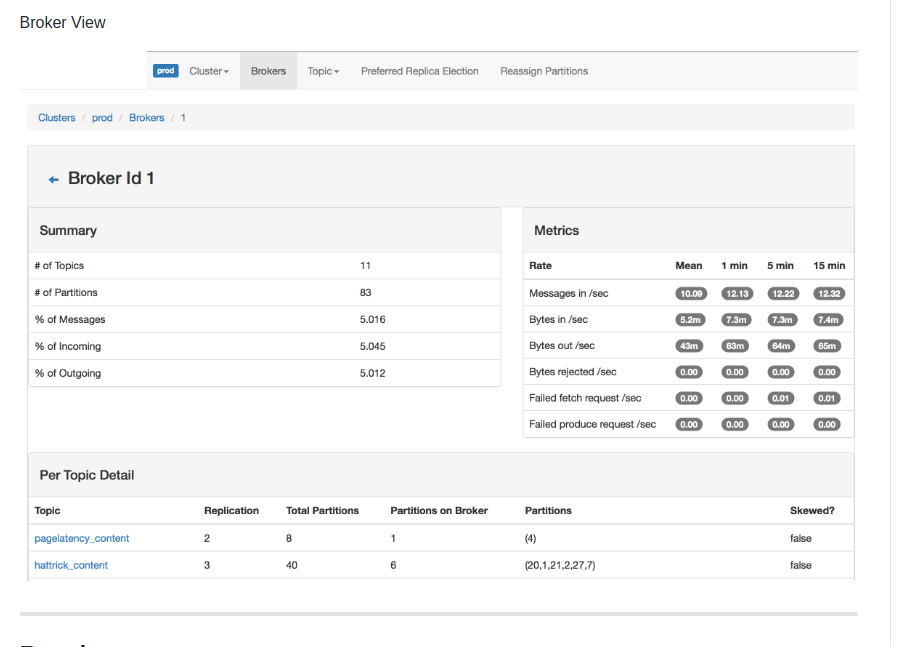
Task: Click the Broker View page title
Action: tap(63, 22)
